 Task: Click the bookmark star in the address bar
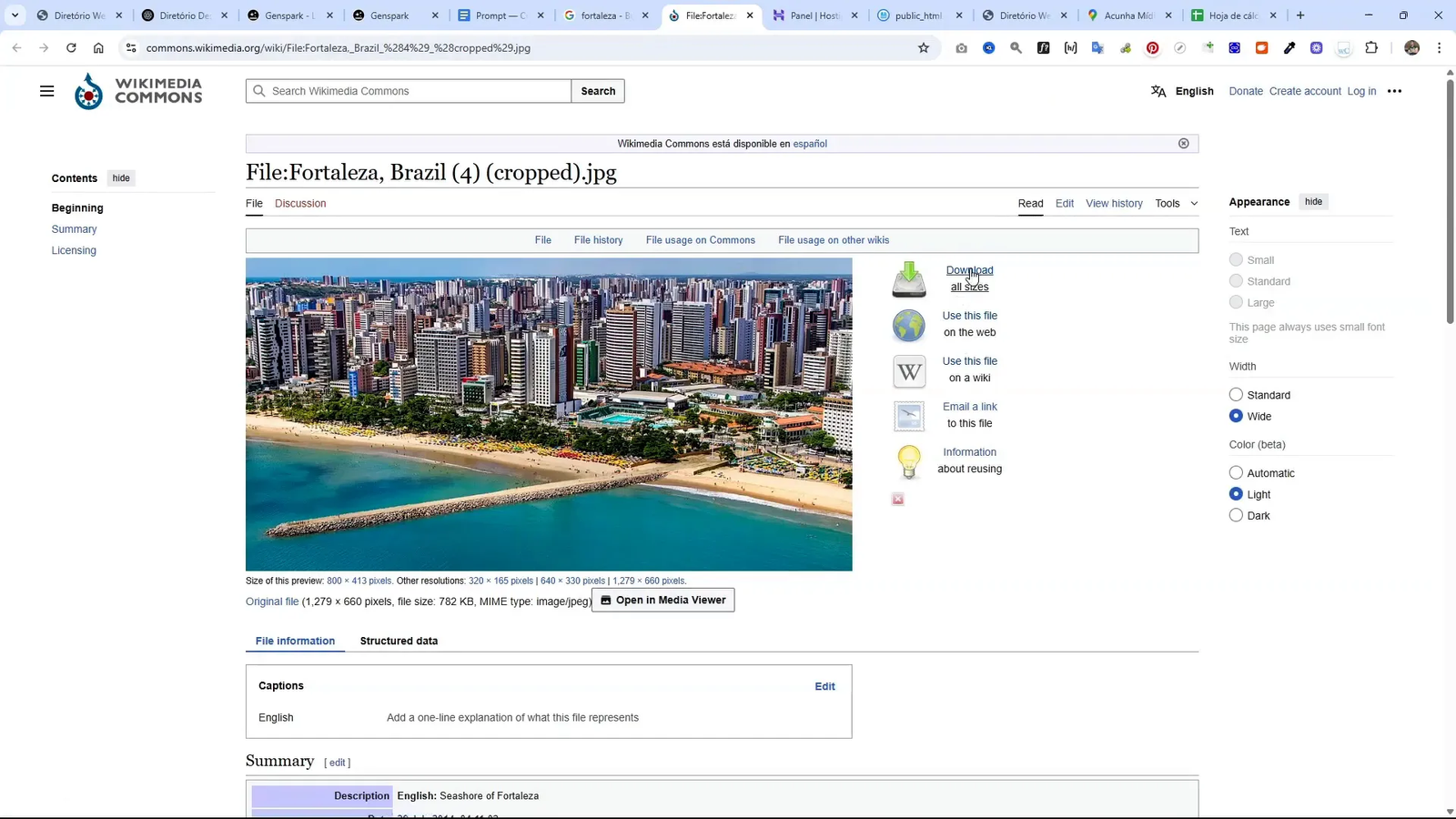[923, 48]
